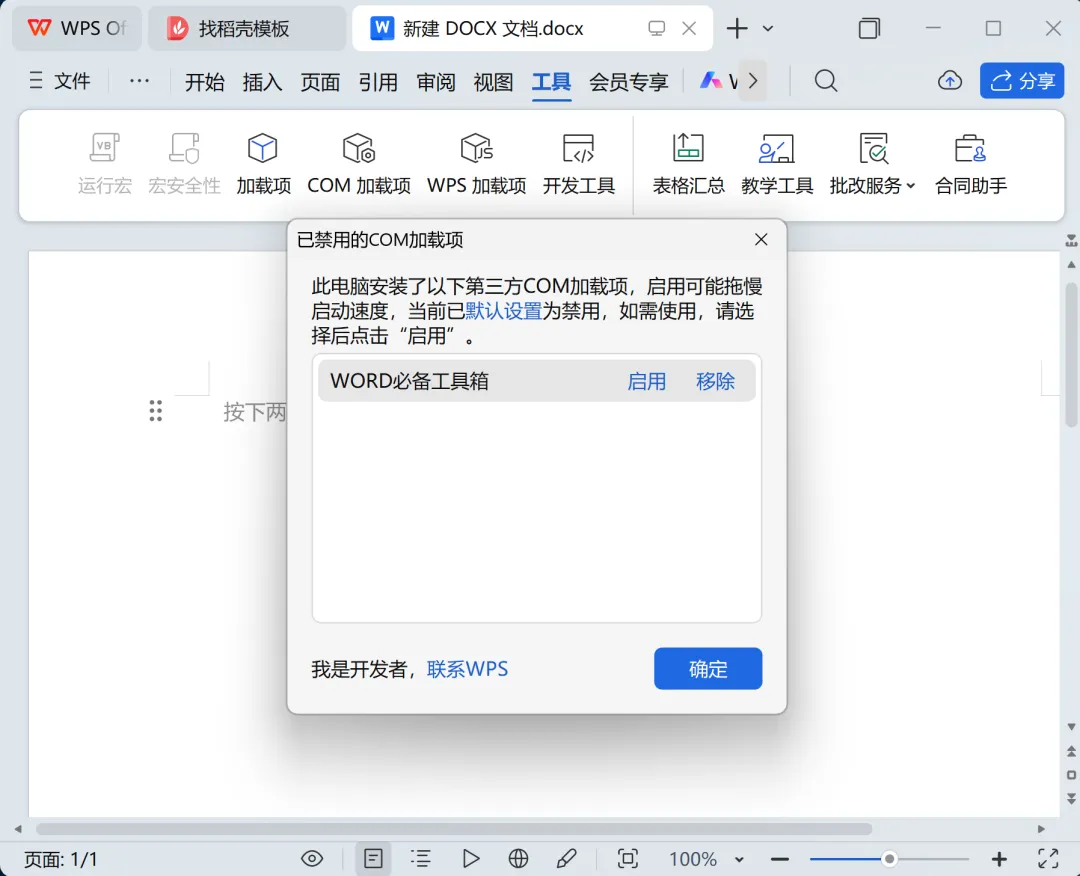Switch to the 找稻壳模板 tab

tap(247, 28)
